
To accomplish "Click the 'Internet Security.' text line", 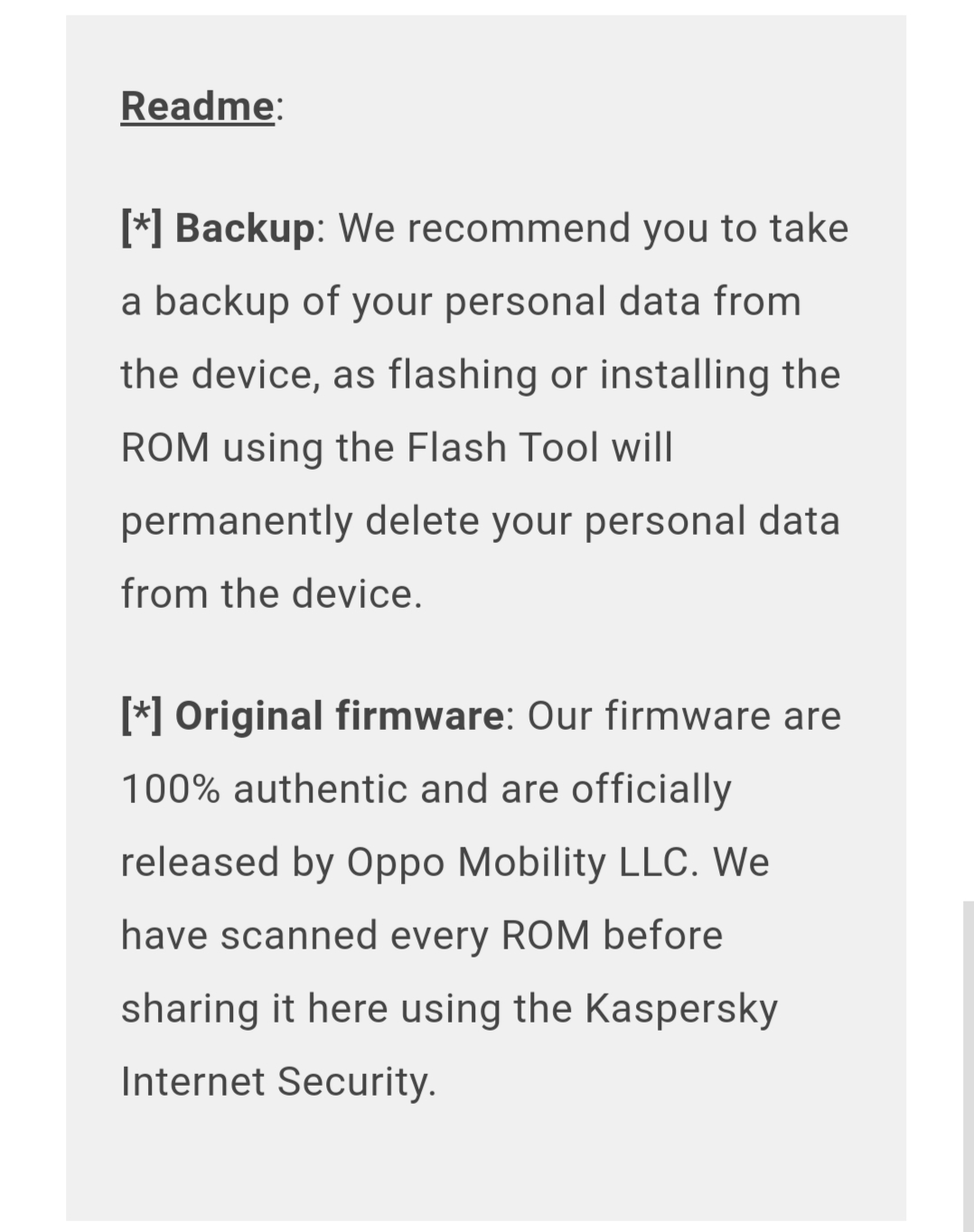I will point(278,1082).
